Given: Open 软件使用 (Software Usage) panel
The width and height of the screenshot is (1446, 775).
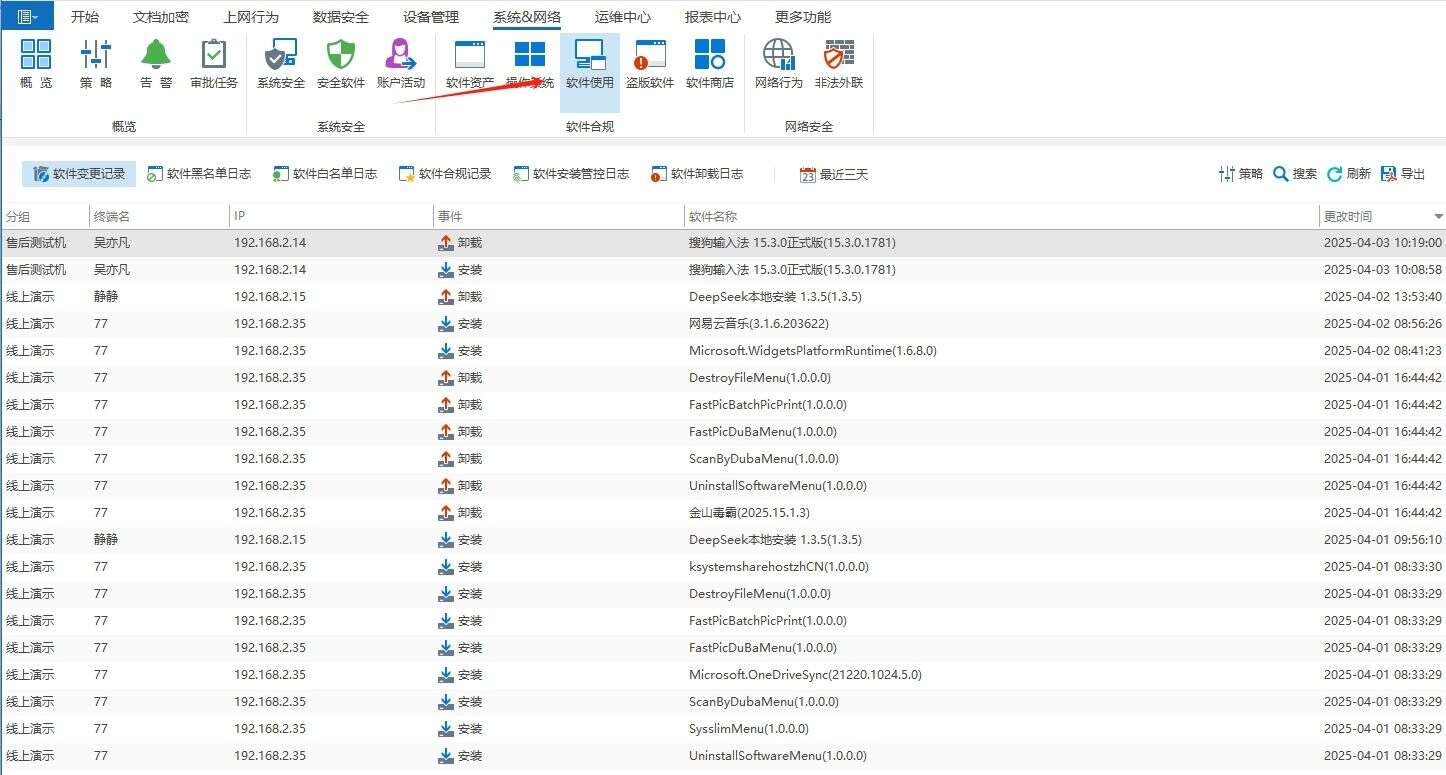Looking at the screenshot, I should pyautogui.click(x=589, y=62).
